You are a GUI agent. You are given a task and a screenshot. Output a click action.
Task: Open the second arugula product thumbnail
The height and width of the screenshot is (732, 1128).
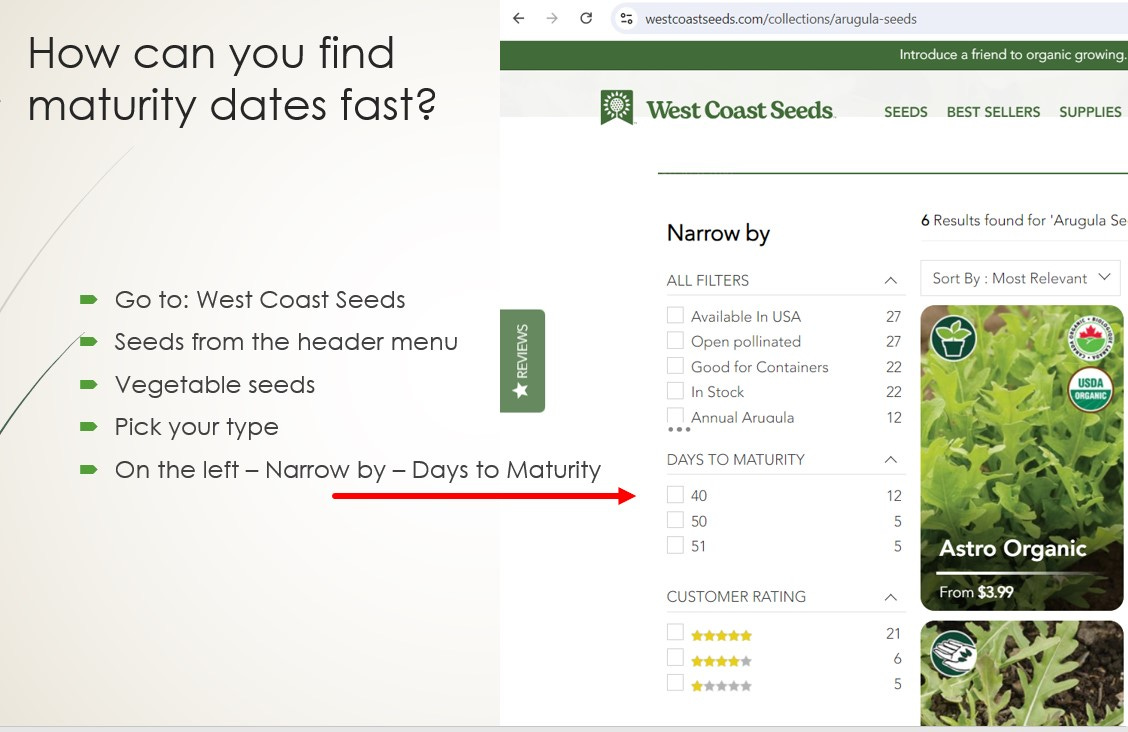click(1022, 673)
